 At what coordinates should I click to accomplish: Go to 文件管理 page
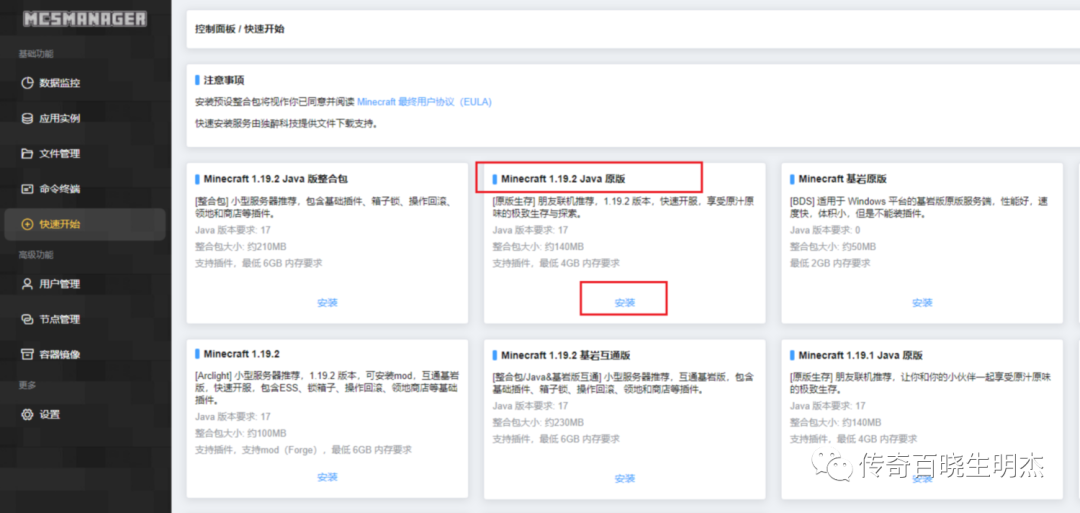85,154
